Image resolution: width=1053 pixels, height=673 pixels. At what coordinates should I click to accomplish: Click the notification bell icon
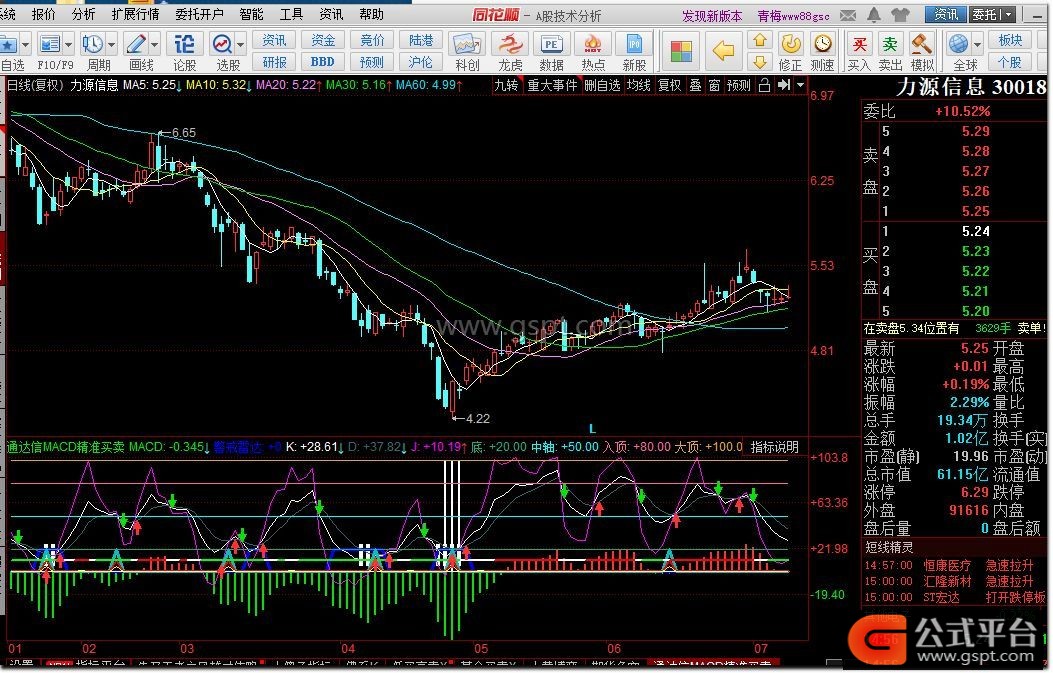[874, 15]
